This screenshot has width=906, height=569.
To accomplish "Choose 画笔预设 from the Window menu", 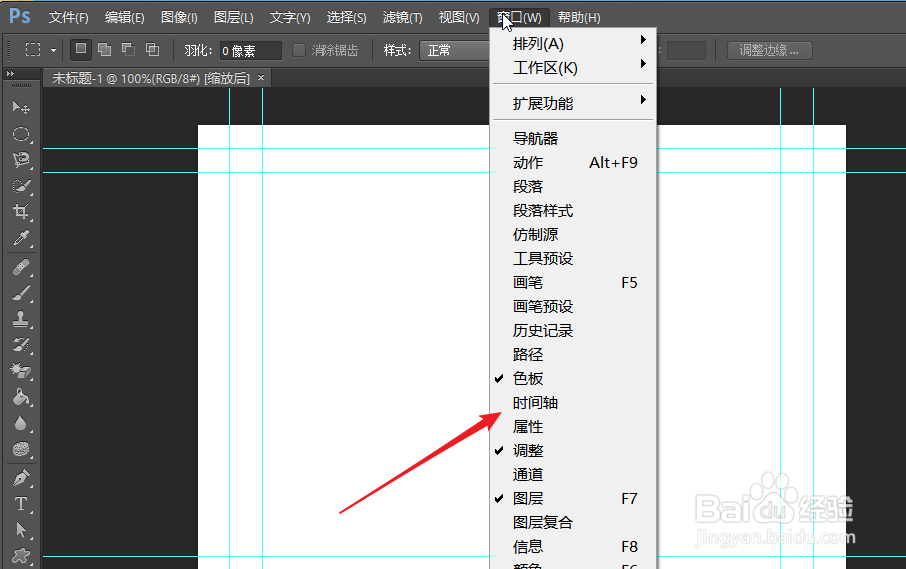I will pos(573,307).
